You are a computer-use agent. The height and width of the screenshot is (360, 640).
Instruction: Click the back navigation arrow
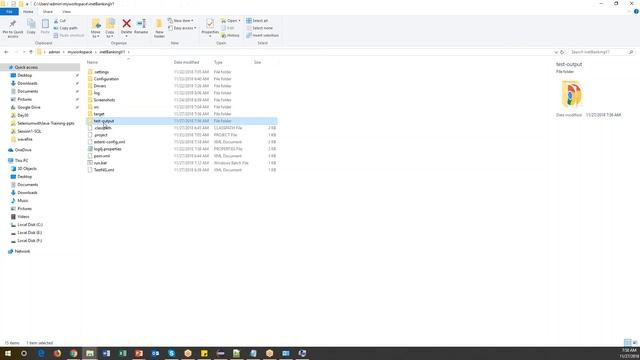[6, 52]
